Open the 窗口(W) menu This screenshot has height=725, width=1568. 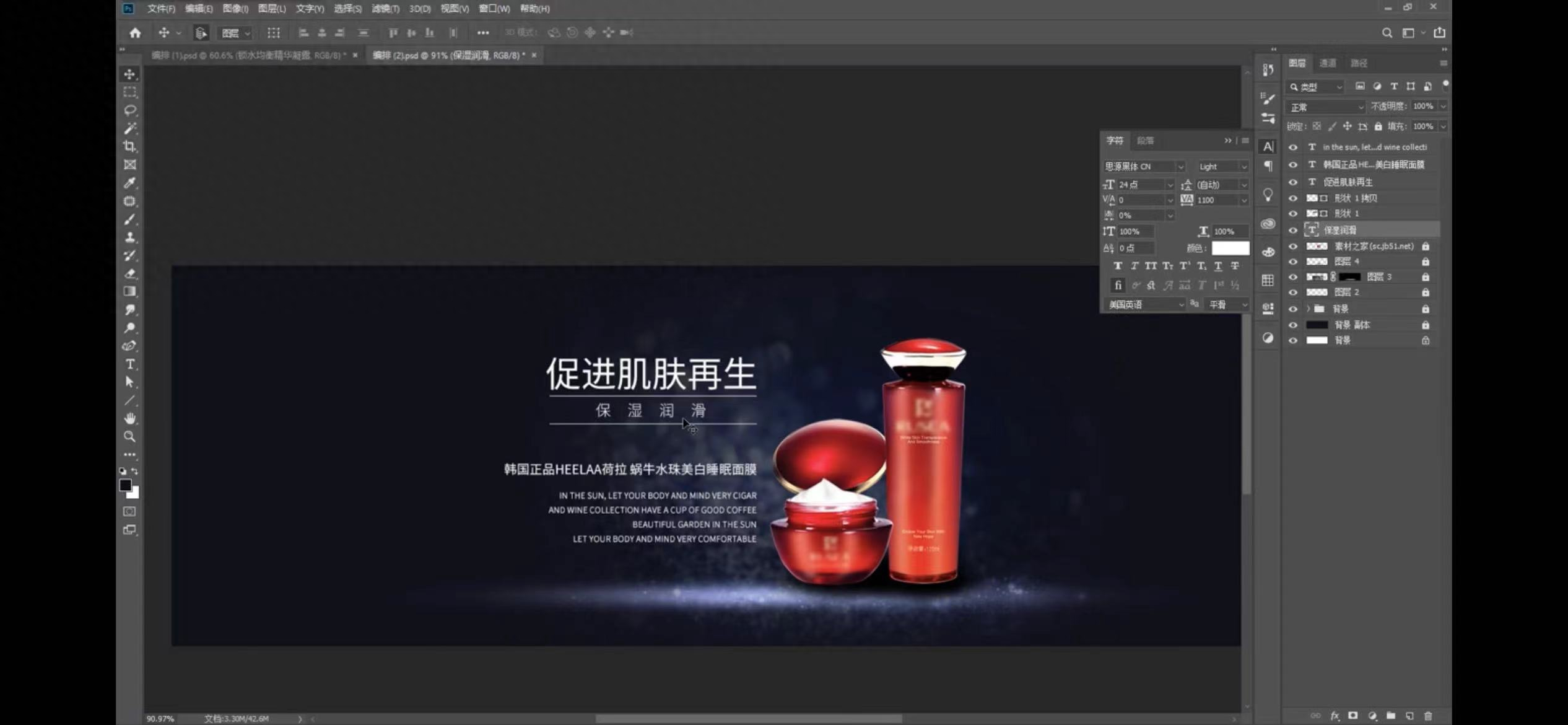494,9
